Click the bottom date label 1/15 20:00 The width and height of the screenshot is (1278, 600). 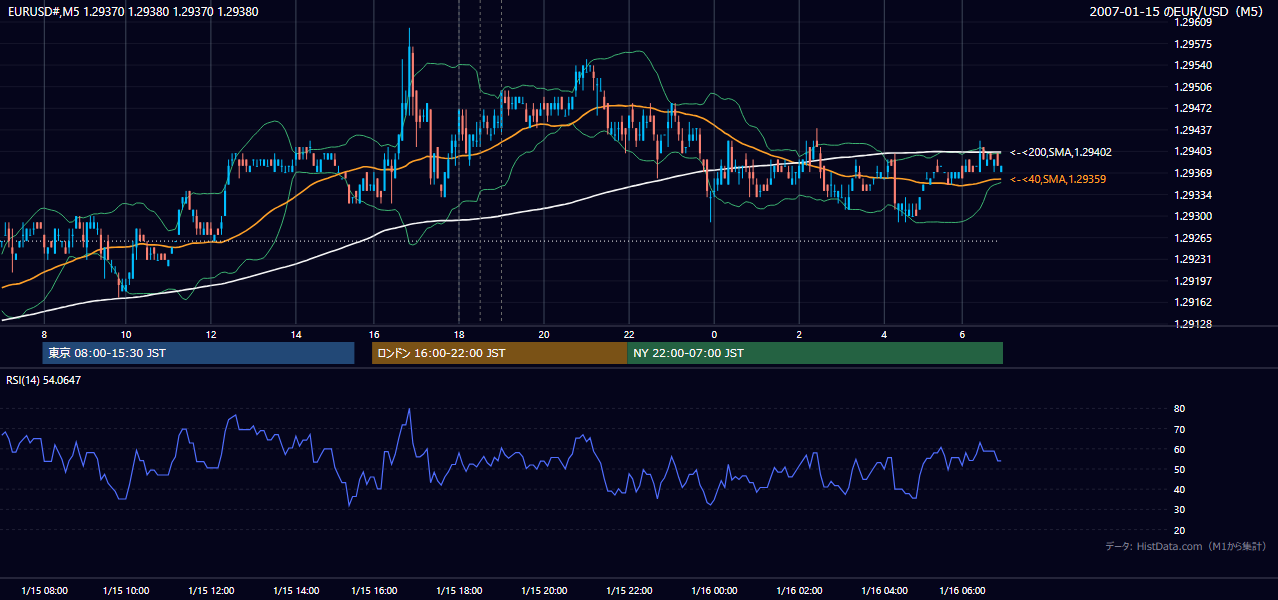544,591
